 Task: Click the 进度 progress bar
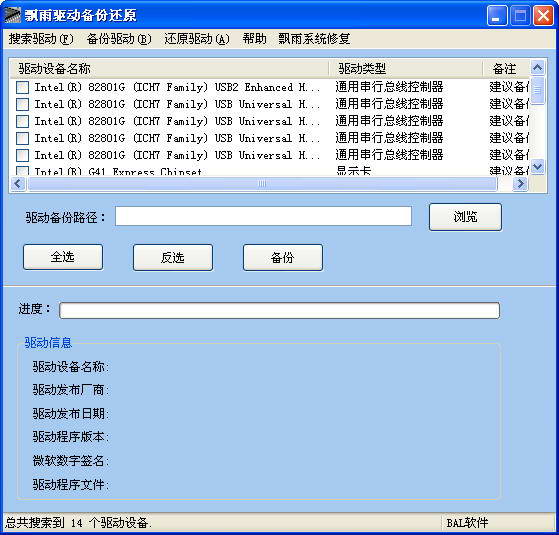(x=279, y=310)
